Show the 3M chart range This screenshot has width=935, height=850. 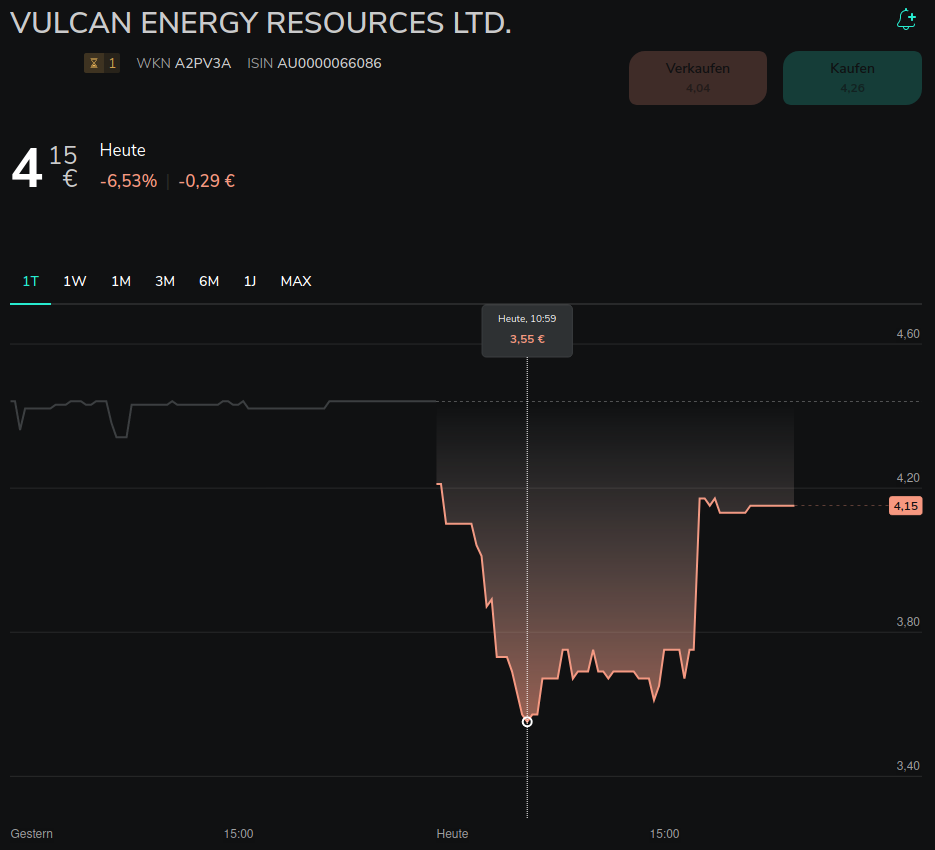165,281
